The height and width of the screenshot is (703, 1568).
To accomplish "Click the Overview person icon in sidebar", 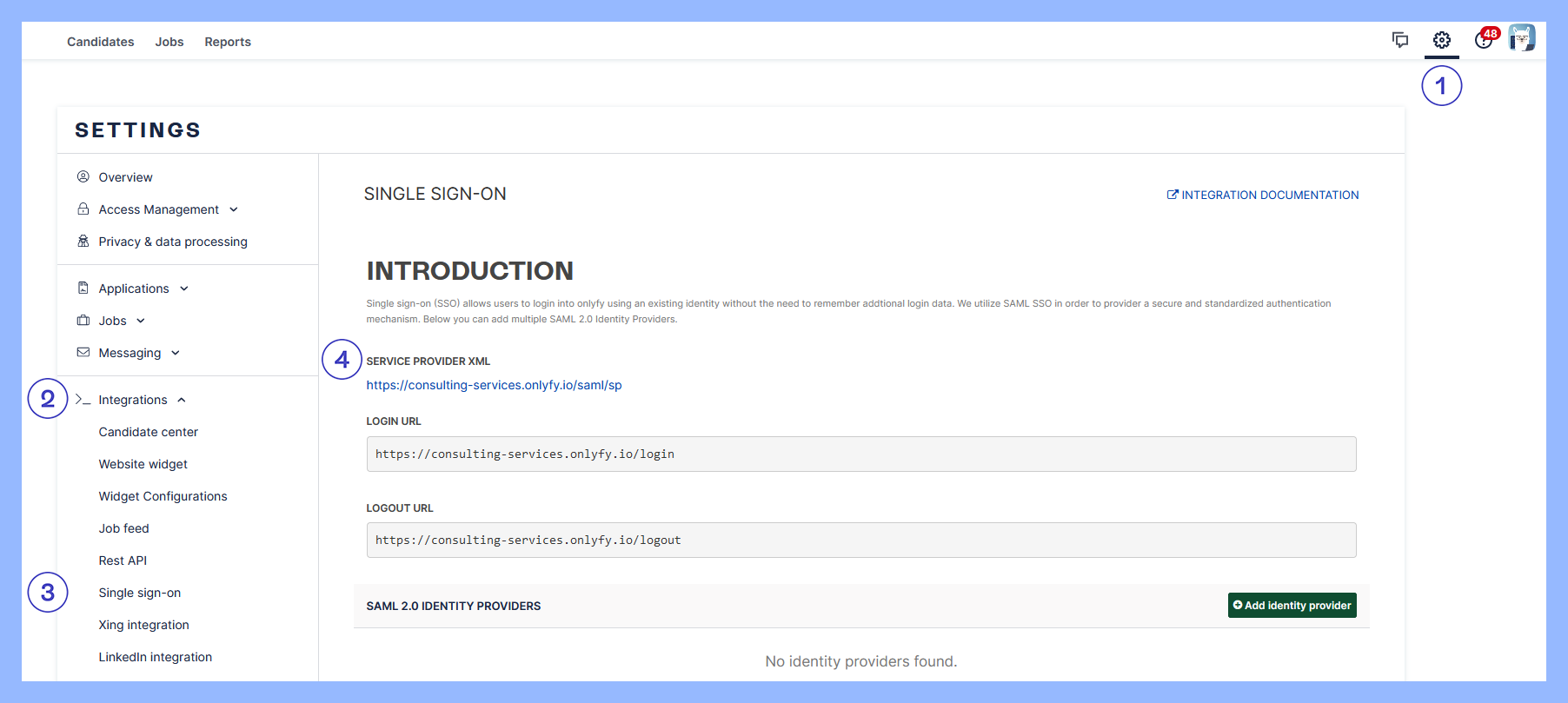I will pyautogui.click(x=83, y=177).
